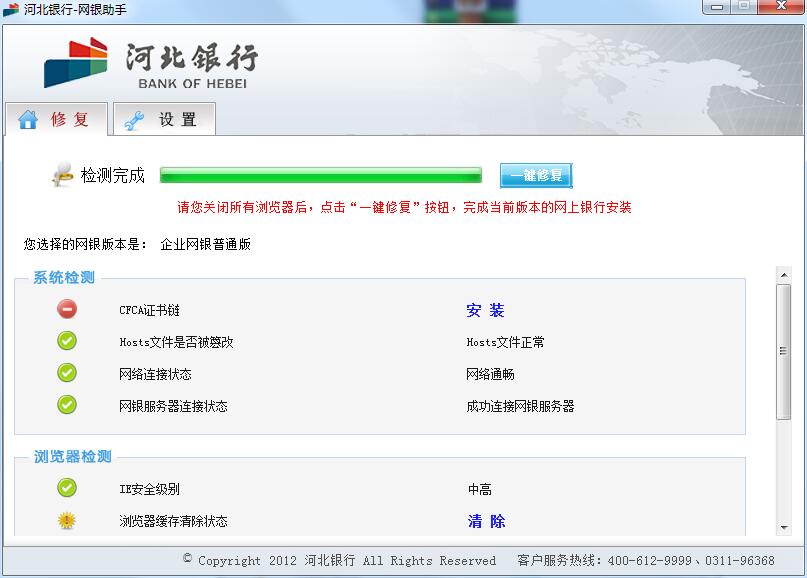Click the scrollbar up arrow
The width and height of the screenshot is (807, 578).
(x=784, y=275)
